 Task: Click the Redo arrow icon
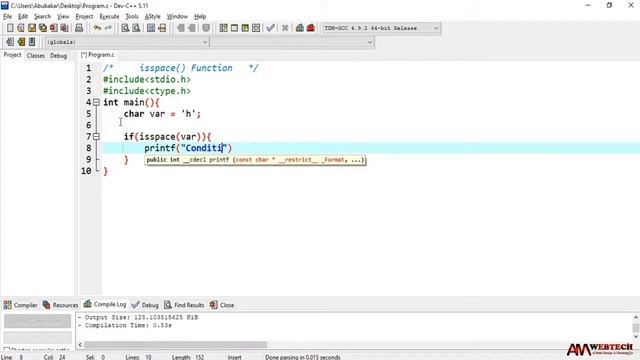(108, 28)
